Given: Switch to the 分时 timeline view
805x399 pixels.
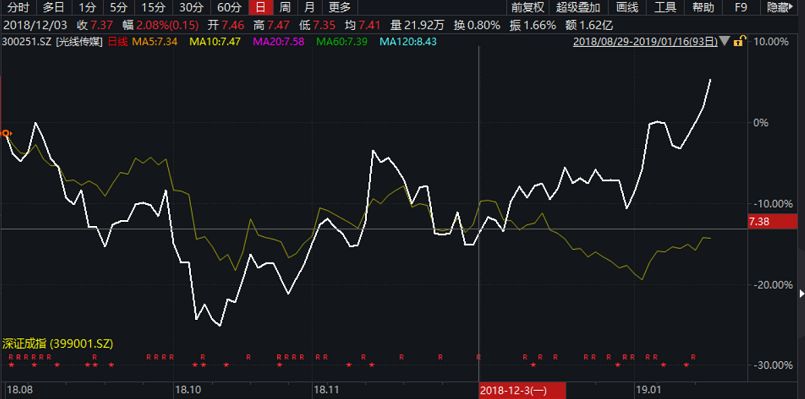Looking at the screenshot, I should (18, 7).
